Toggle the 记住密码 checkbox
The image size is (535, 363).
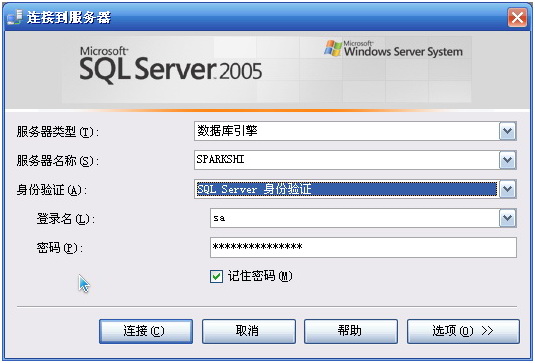click(216, 276)
